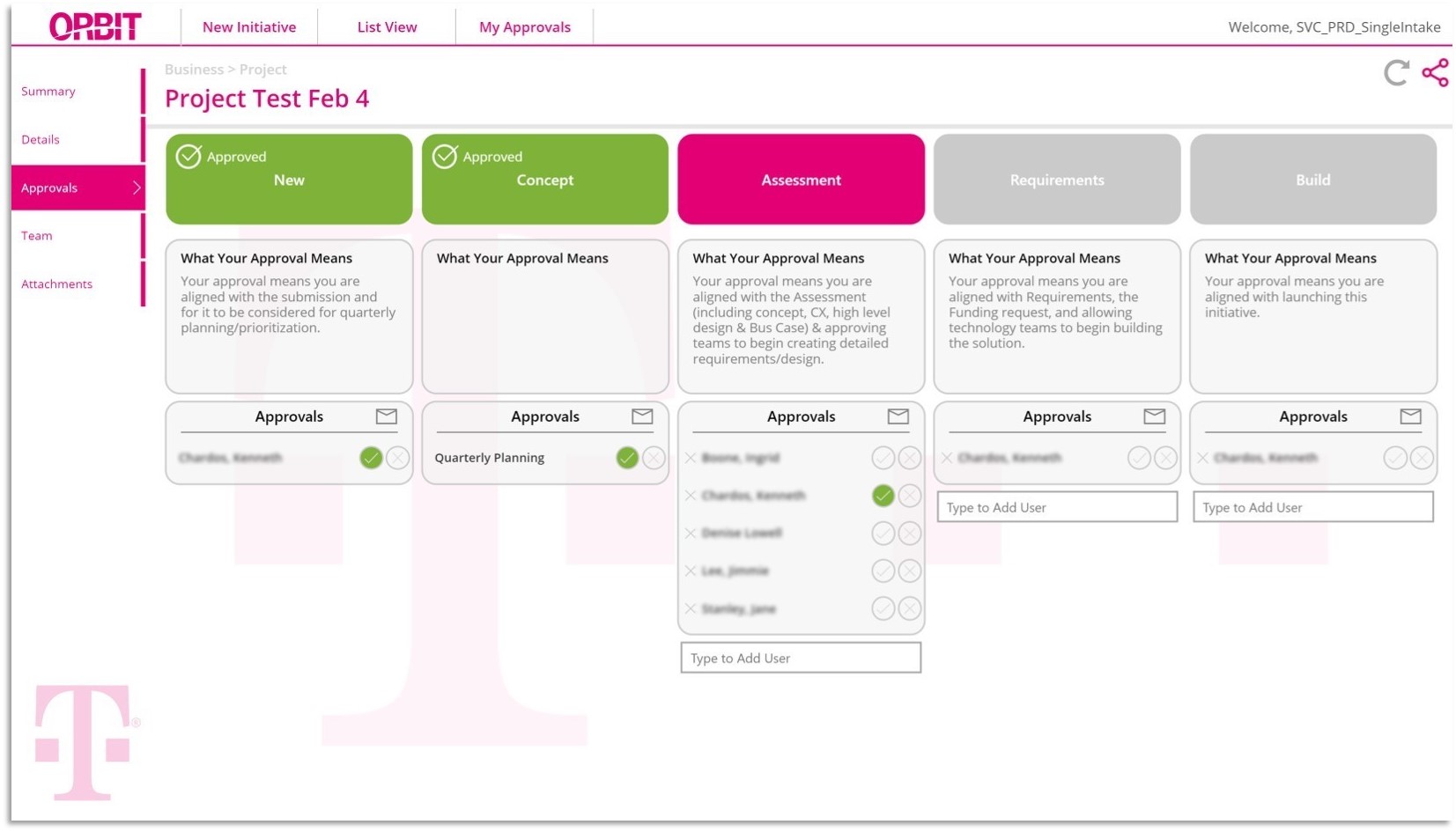Click the ORBIT logo

pyautogui.click(x=96, y=26)
